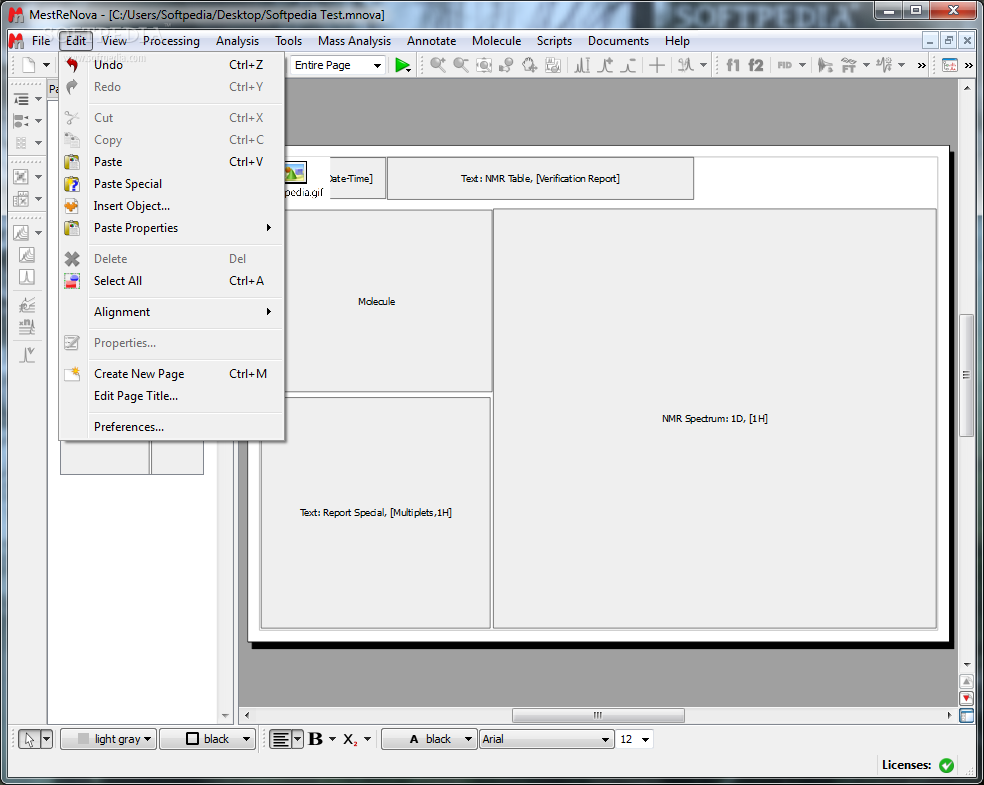
Task: Click the horizontal scrollbar thumb
Action: 598,715
